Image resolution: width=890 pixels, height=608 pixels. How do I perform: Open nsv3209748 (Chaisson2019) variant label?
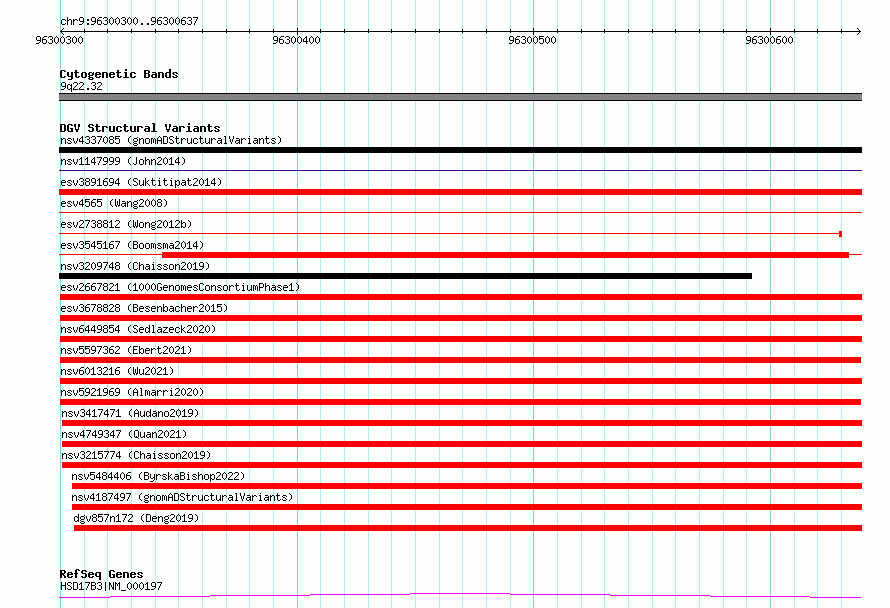pyautogui.click(x=135, y=266)
